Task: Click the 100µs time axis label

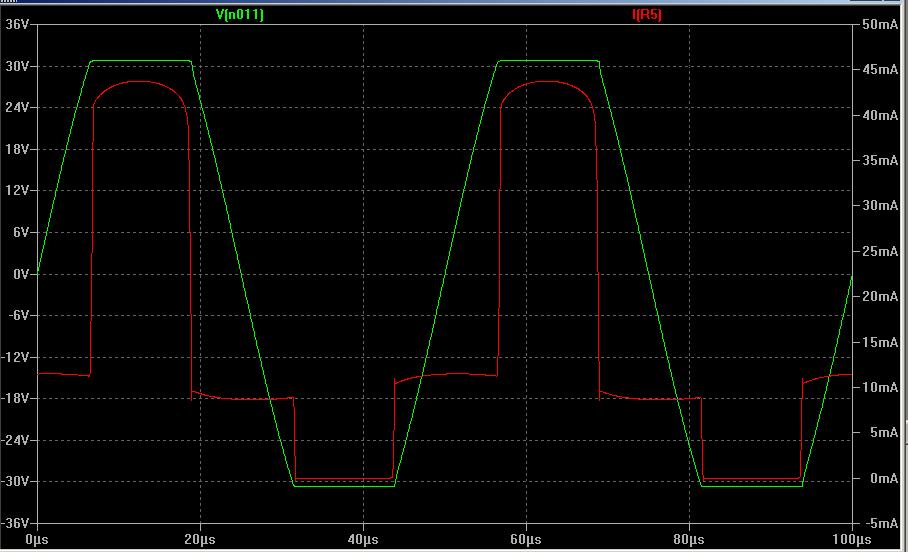Action: tap(852, 539)
